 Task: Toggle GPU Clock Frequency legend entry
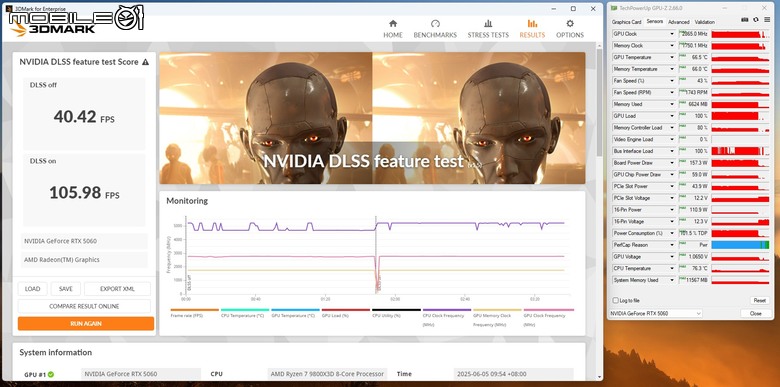[548, 317]
